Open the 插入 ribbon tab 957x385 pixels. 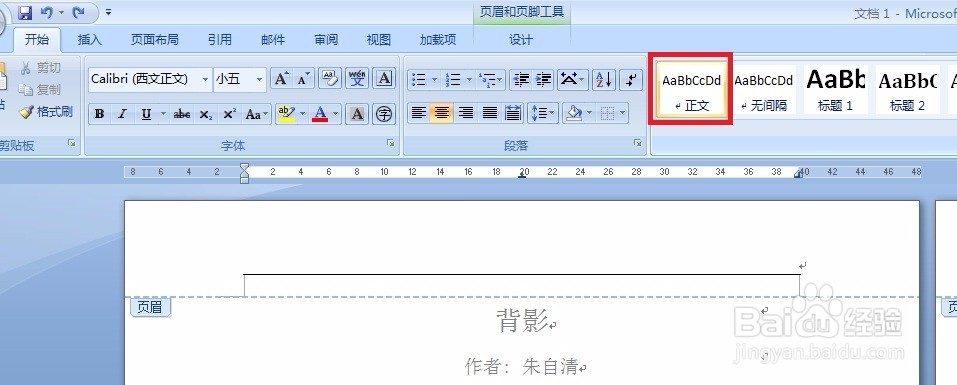(90, 40)
